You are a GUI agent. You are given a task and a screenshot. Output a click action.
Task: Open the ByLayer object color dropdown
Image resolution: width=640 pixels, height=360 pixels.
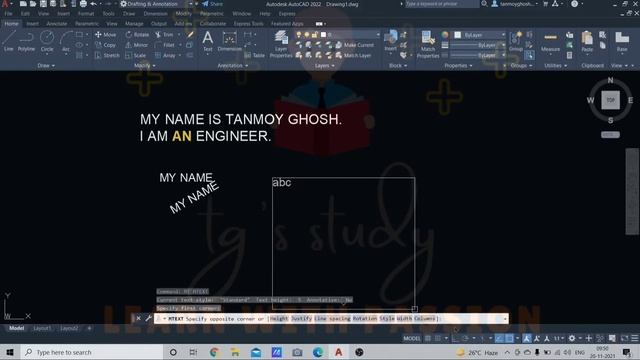click(480, 35)
